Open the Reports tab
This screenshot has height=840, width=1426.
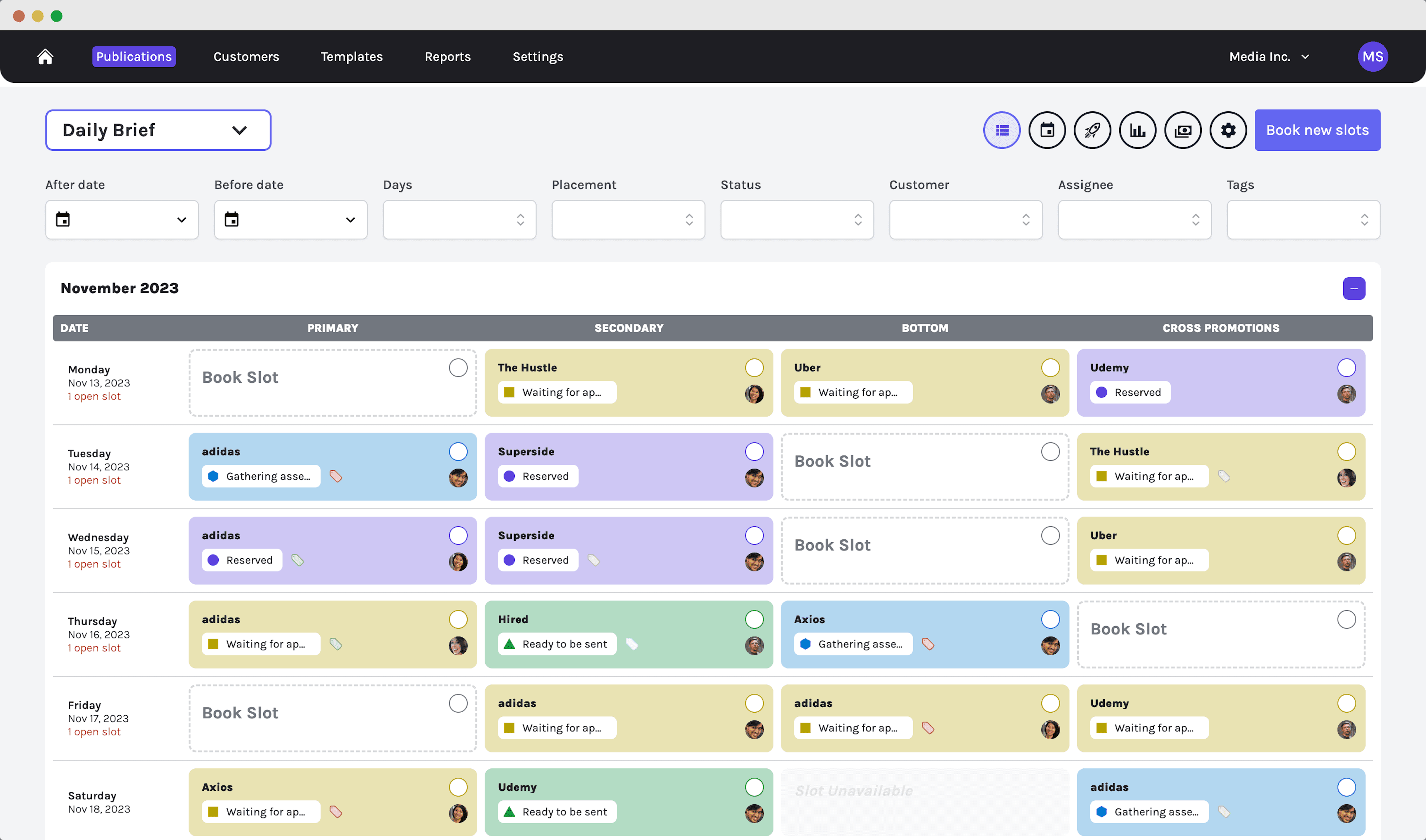(x=447, y=56)
